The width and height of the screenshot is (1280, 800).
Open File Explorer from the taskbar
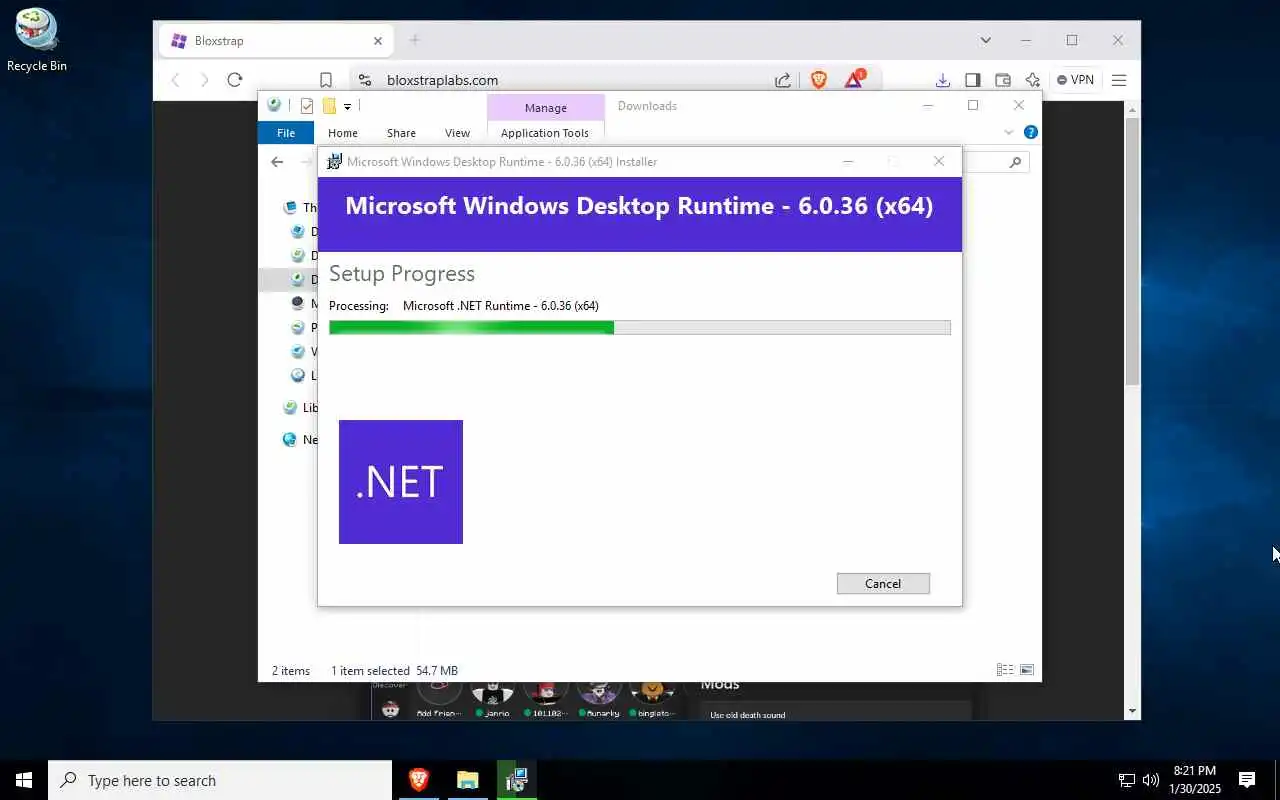click(467, 780)
